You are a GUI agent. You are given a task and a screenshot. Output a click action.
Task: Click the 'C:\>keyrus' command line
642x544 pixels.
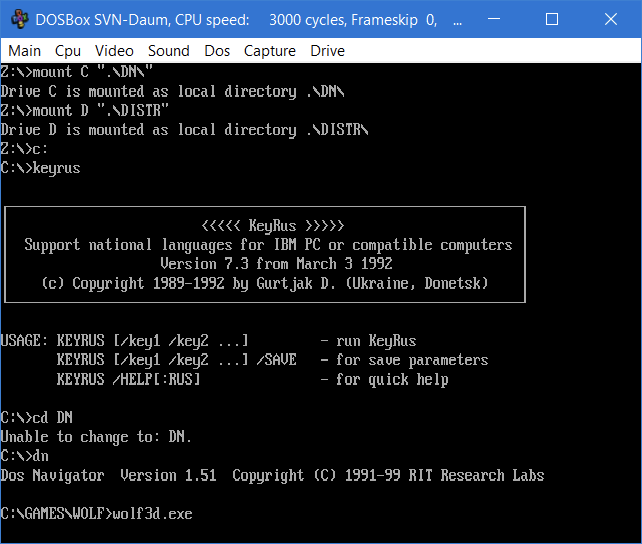click(x=40, y=168)
